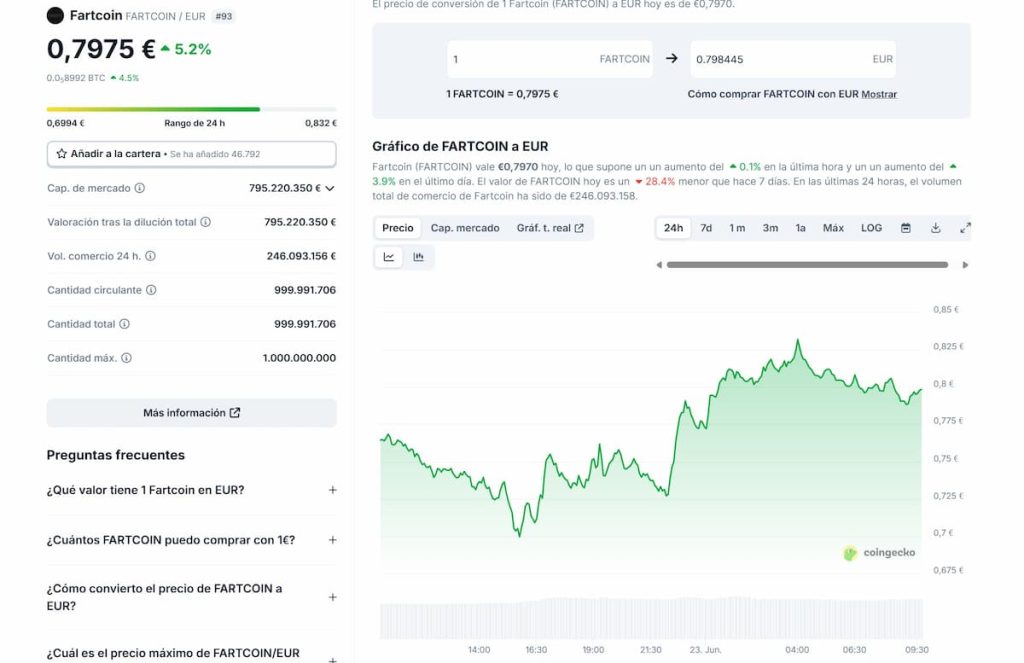Click the star icon in Añadir a la cartera
The height and width of the screenshot is (663, 1024).
point(61,154)
